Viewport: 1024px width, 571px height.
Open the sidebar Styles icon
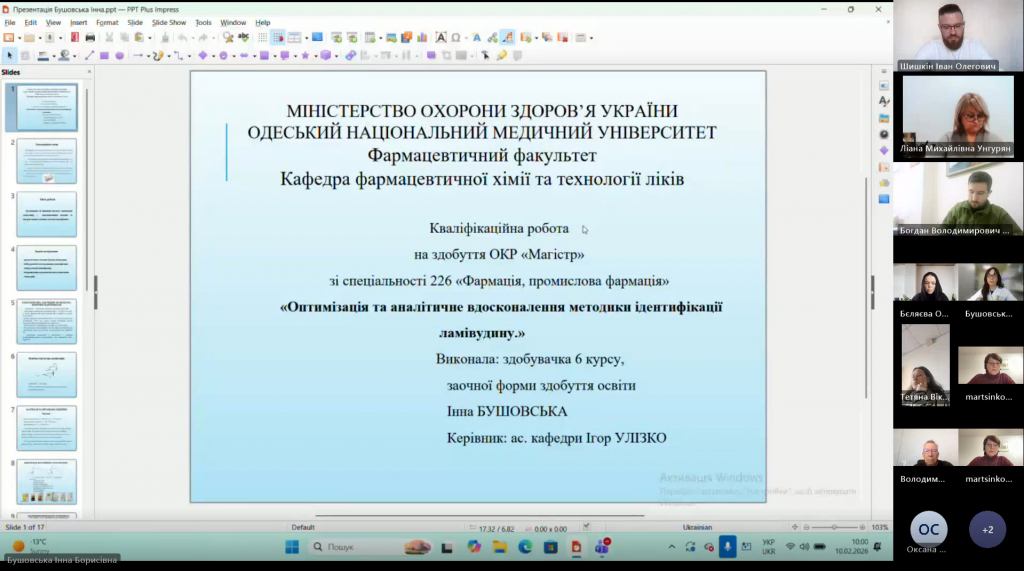pos(884,102)
